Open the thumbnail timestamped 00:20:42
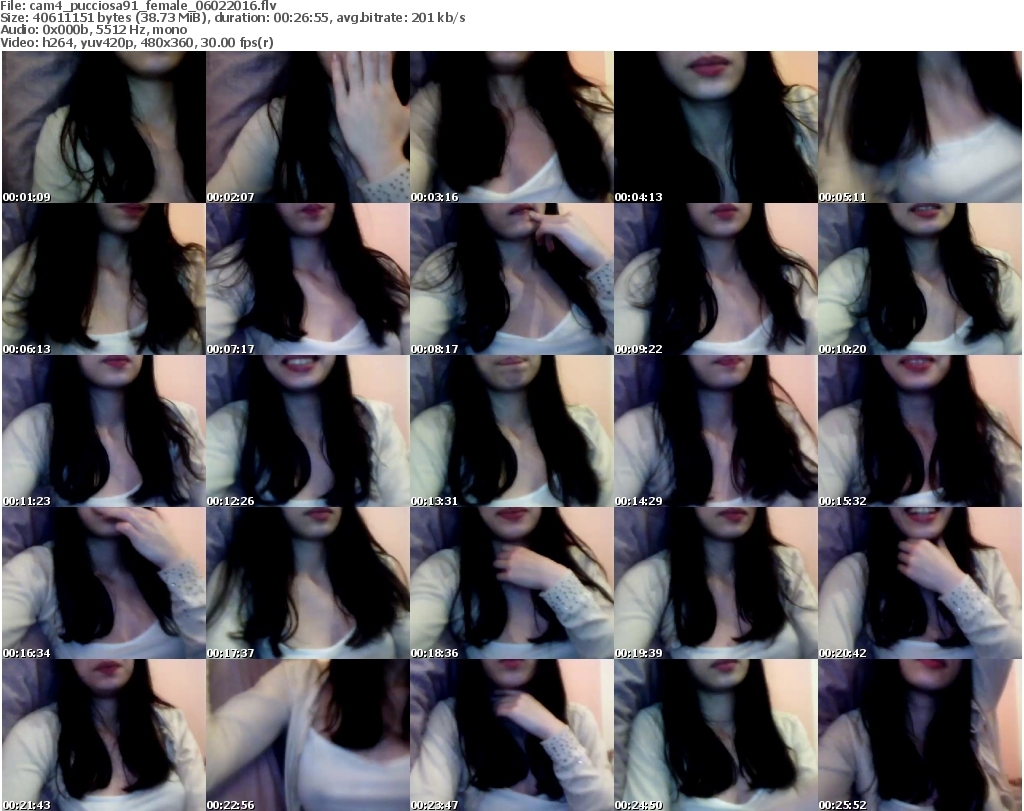1024x811 pixels. (x=920, y=583)
